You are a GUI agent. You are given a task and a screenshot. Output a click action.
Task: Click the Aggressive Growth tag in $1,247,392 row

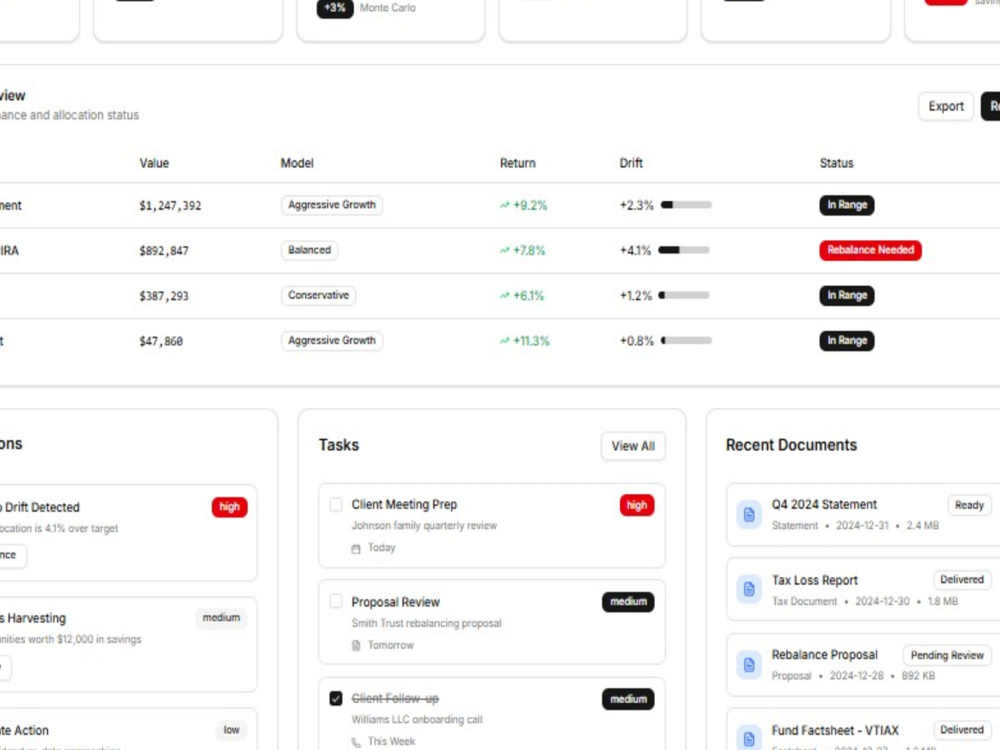tap(332, 205)
